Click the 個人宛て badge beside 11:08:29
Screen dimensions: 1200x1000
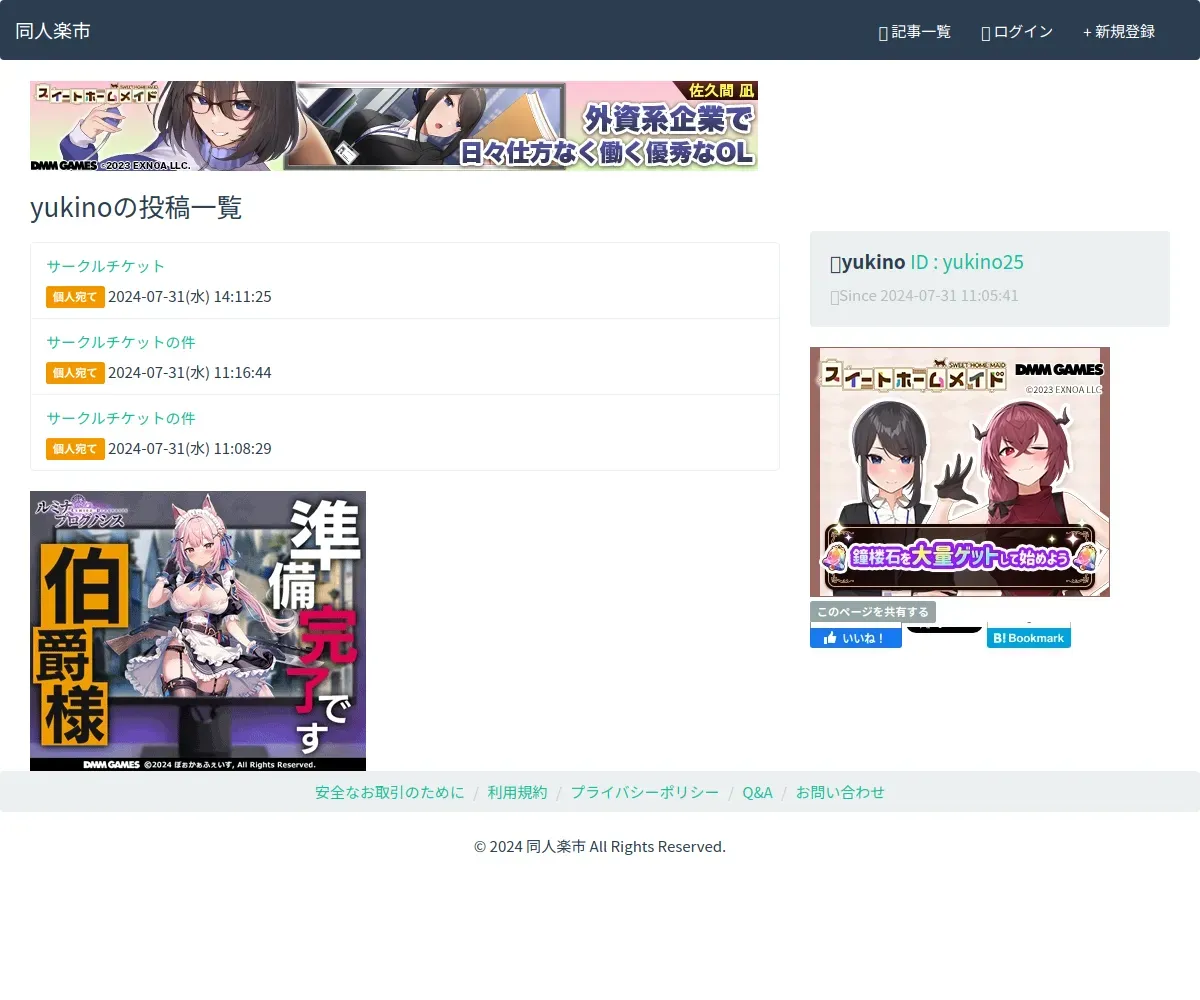point(75,449)
